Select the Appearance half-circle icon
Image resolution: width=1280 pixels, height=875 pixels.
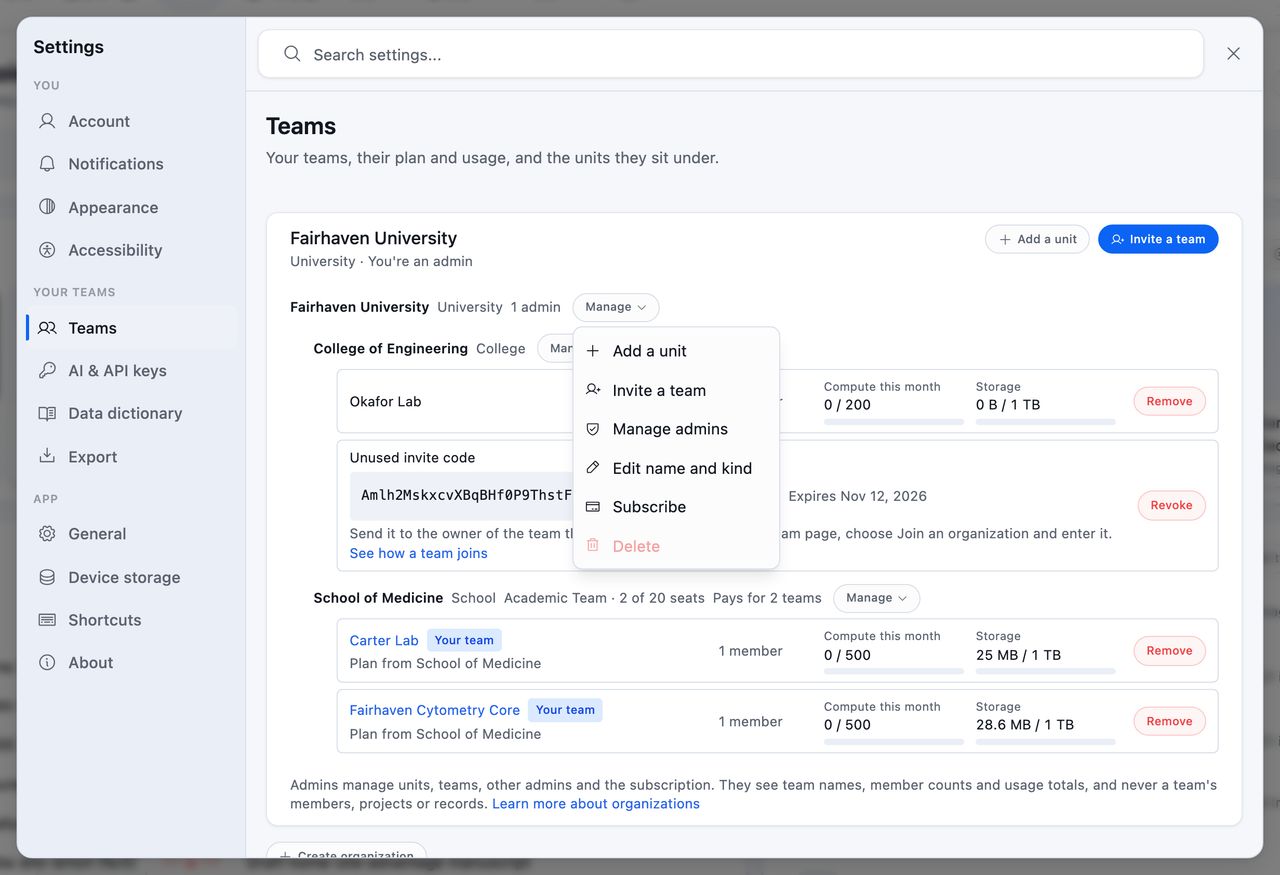tap(47, 207)
